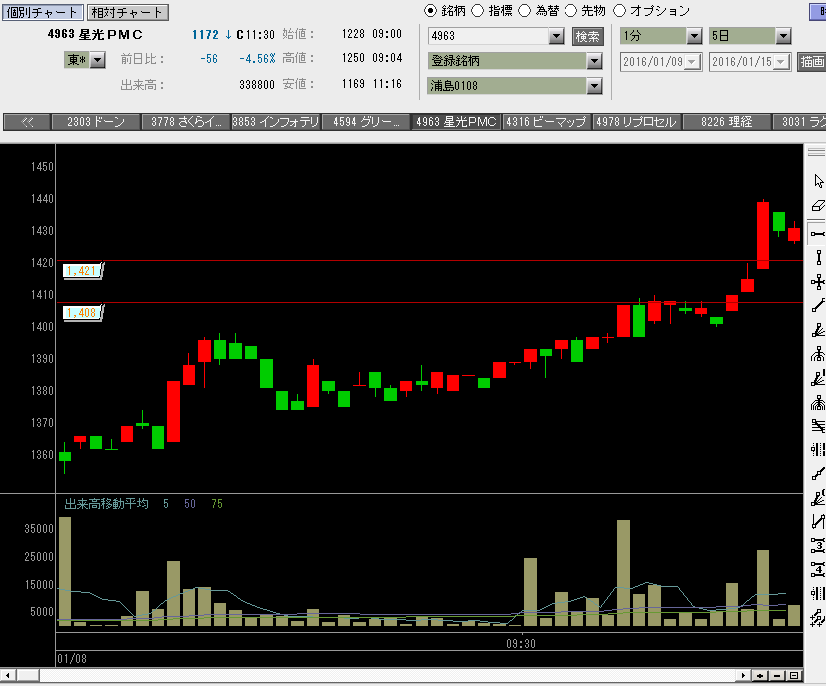Open the stock code 4963 dropdown
Screen dimensions: 826x686
point(556,36)
